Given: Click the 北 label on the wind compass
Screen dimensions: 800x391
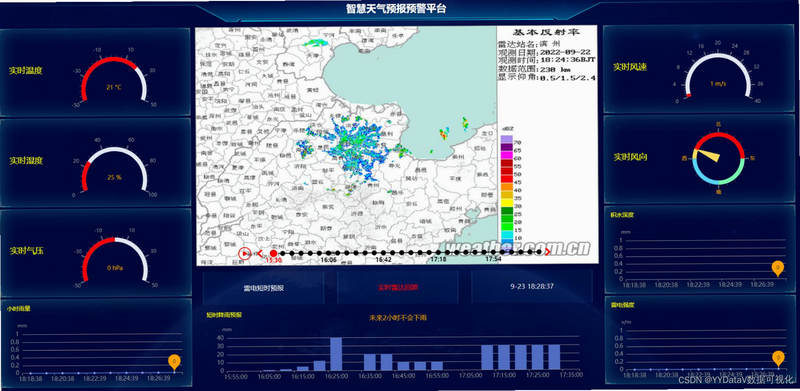Looking at the screenshot, I should point(718,124).
